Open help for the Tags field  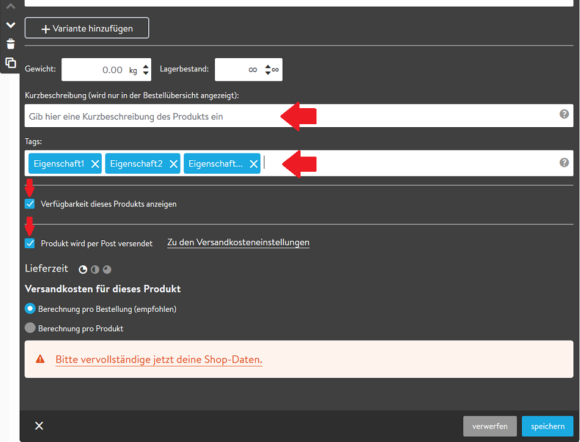(564, 162)
